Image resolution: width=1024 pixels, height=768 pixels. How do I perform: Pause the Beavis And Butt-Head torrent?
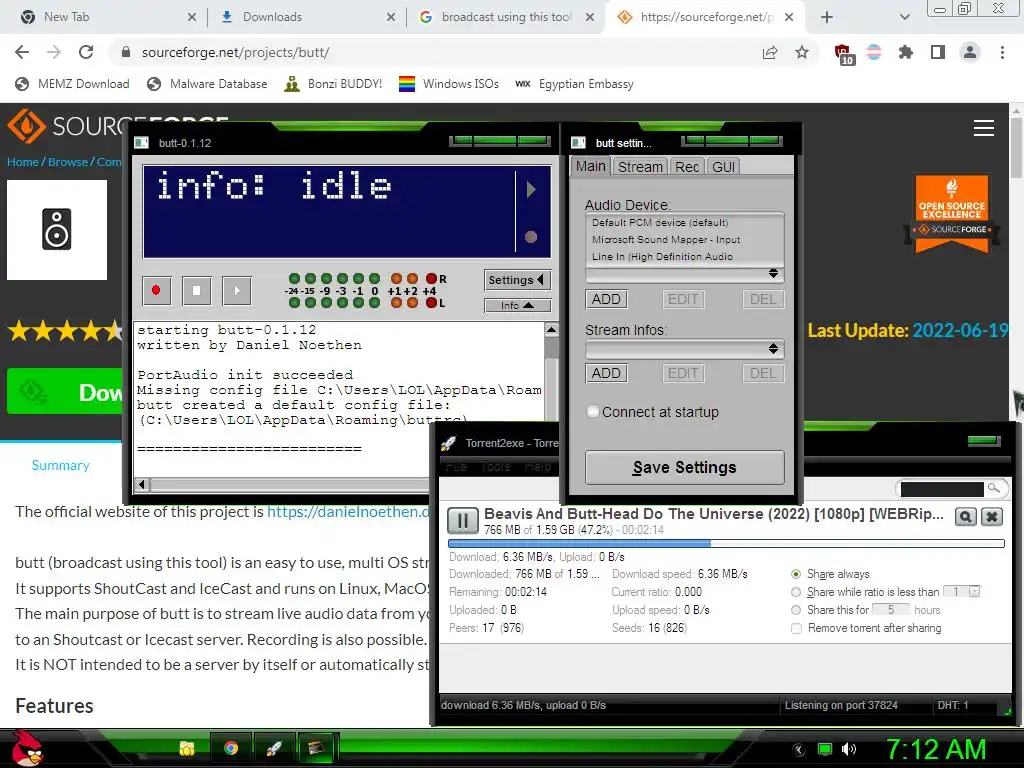tap(462, 520)
